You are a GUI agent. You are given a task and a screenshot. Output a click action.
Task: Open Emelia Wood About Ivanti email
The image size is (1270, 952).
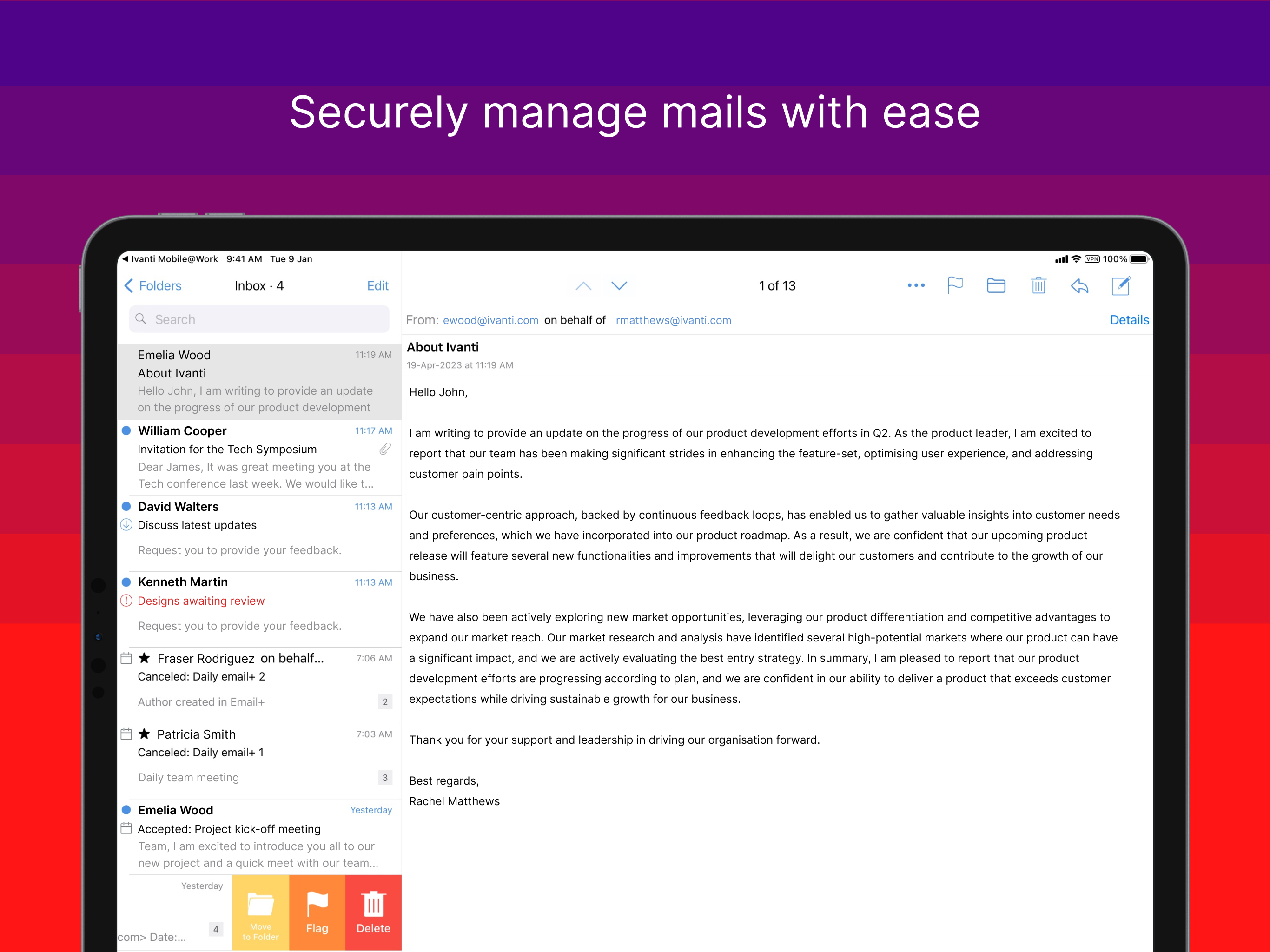pyautogui.click(x=259, y=381)
